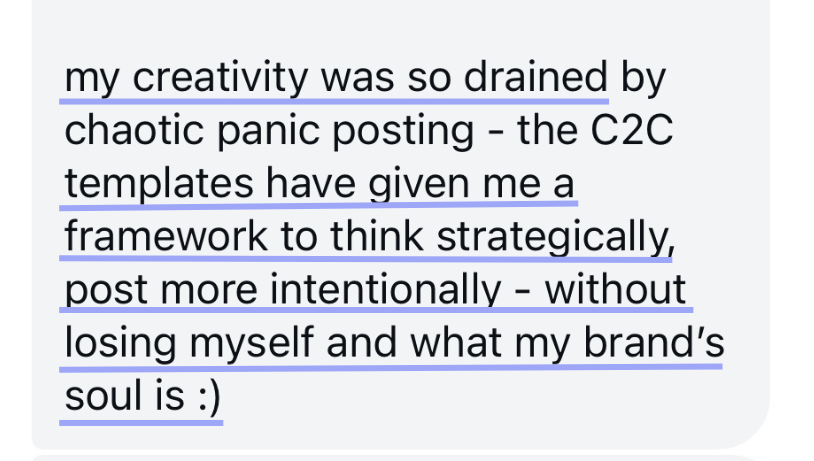Click the "C2C" text
Viewport: 814px width, 461px height.
(x=632, y=129)
